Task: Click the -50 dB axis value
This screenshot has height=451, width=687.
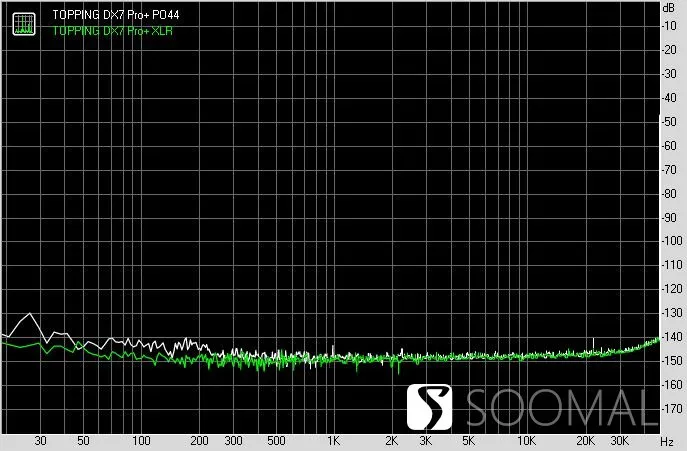Action: (x=669, y=121)
